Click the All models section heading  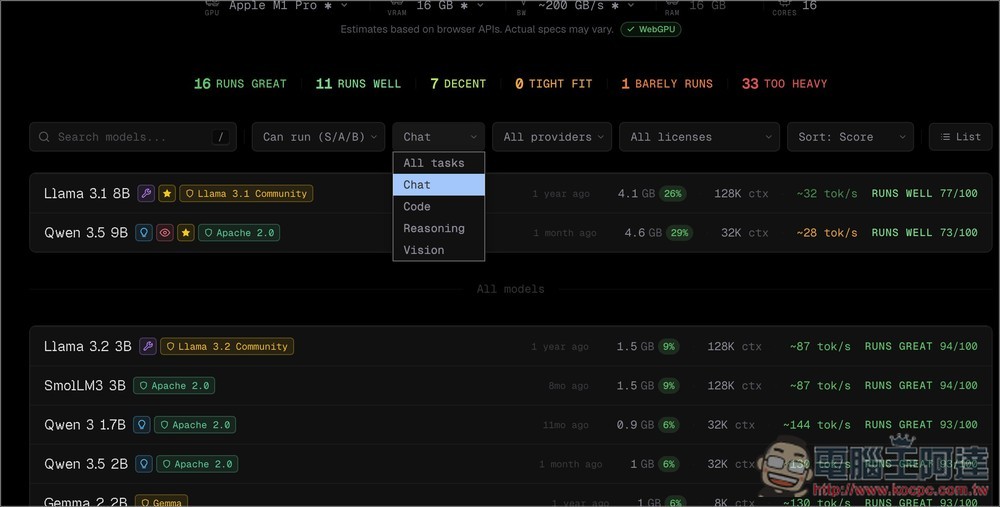510,289
